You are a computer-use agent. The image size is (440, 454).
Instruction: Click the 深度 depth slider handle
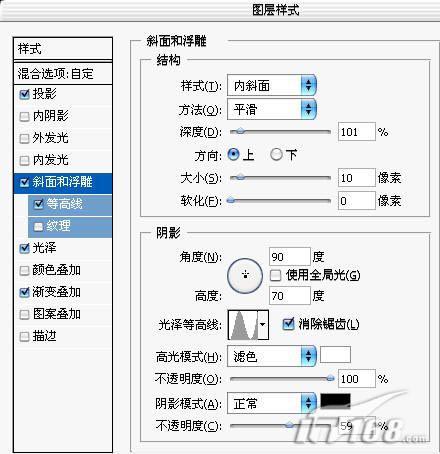click(x=240, y=132)
